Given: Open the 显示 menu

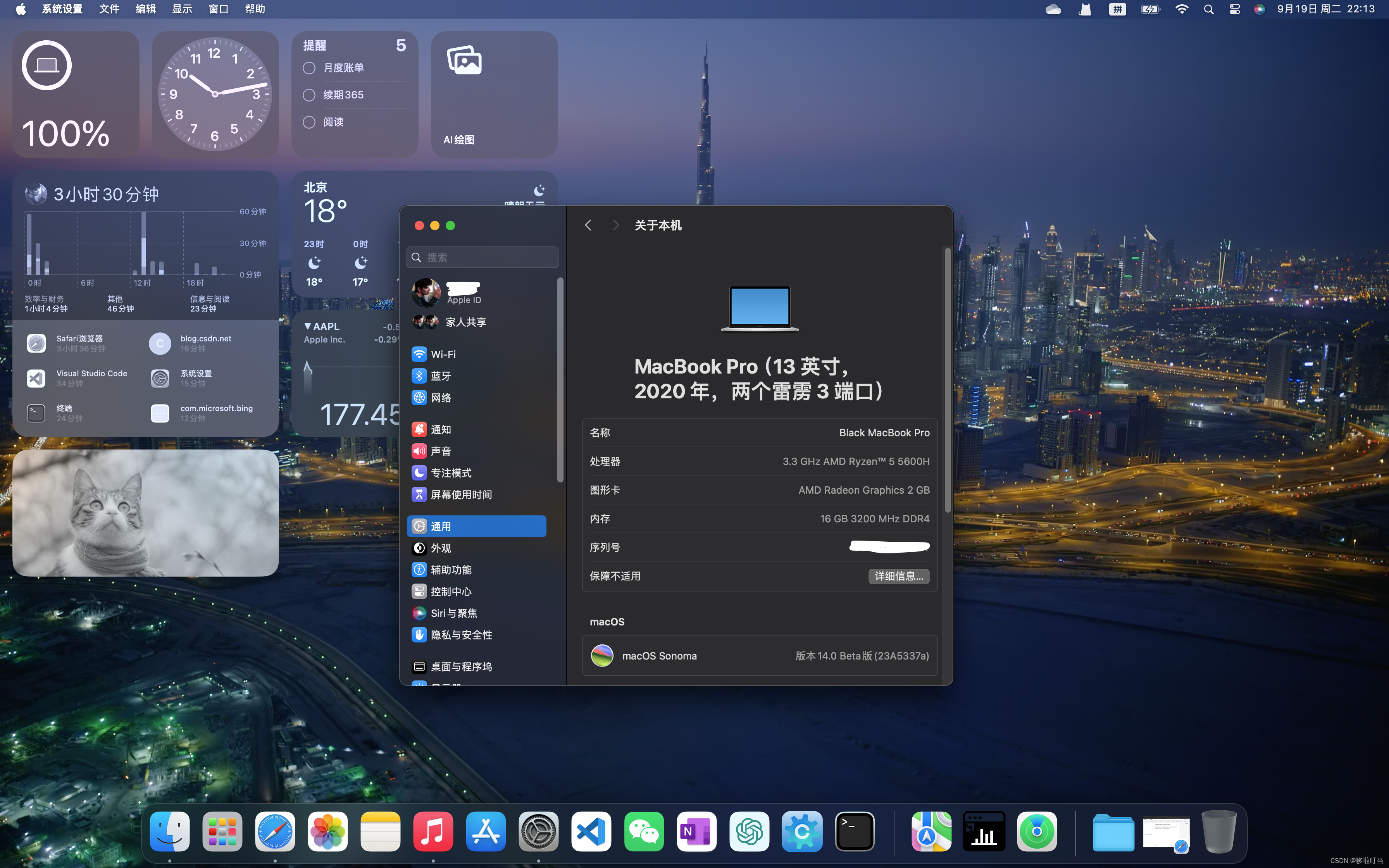Looking at the screenshot, I should click(182, 9).
